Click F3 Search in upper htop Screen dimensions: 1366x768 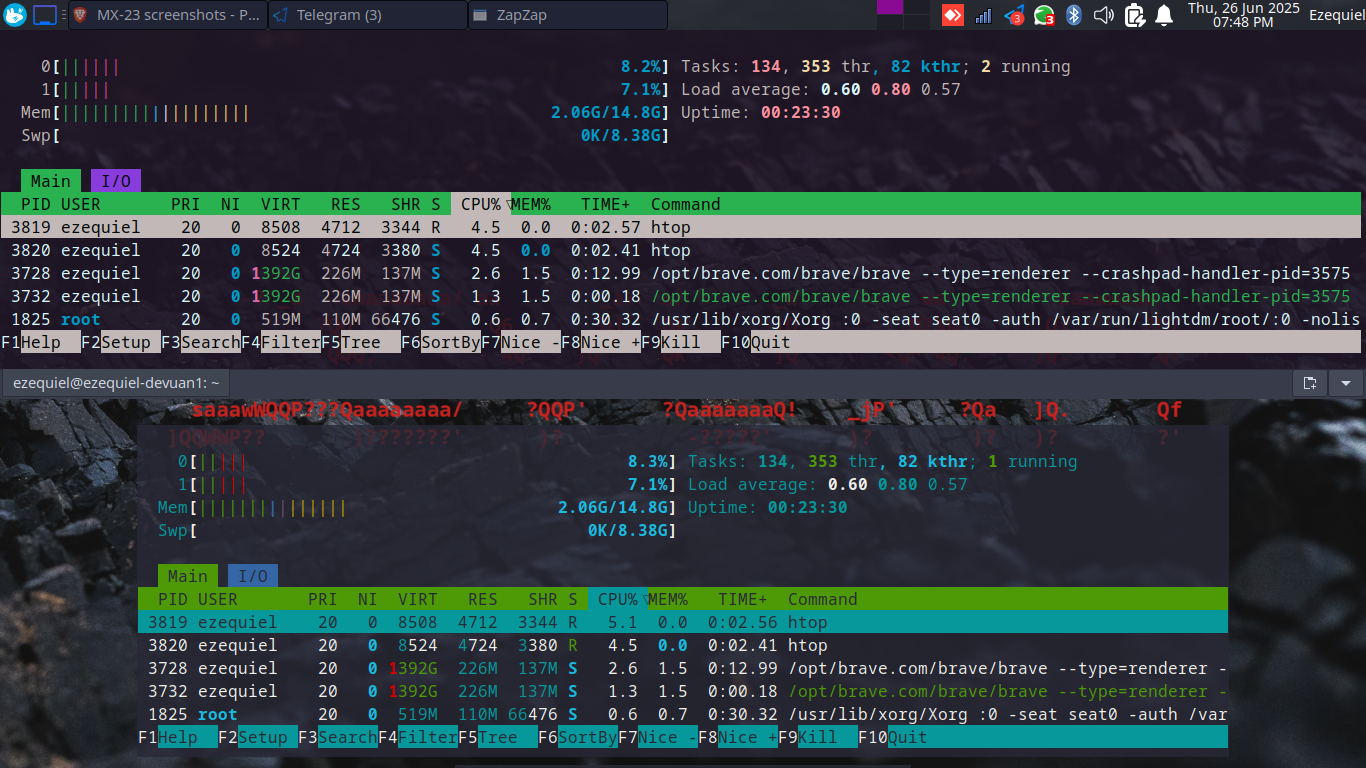(201, 342)
